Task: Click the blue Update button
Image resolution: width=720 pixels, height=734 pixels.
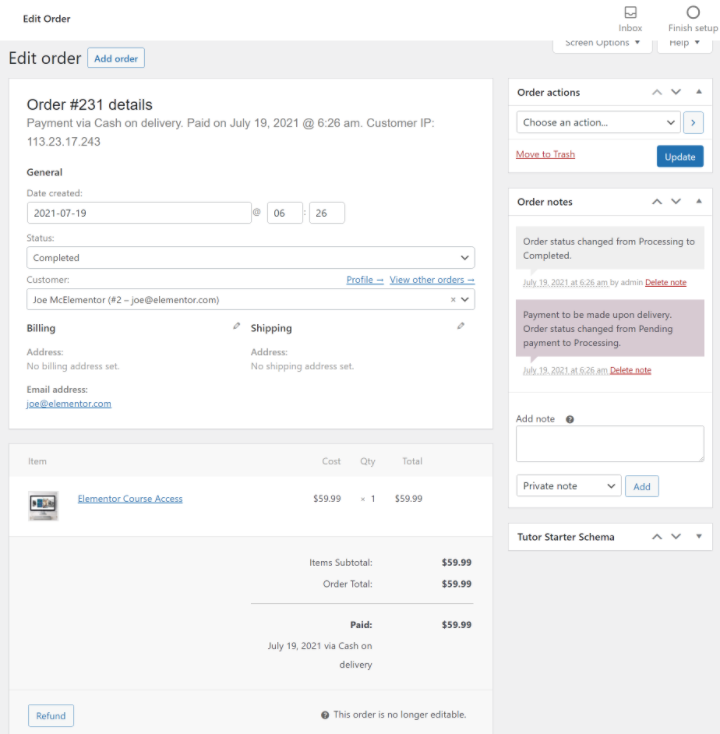Action: click(x=680, y=157)
